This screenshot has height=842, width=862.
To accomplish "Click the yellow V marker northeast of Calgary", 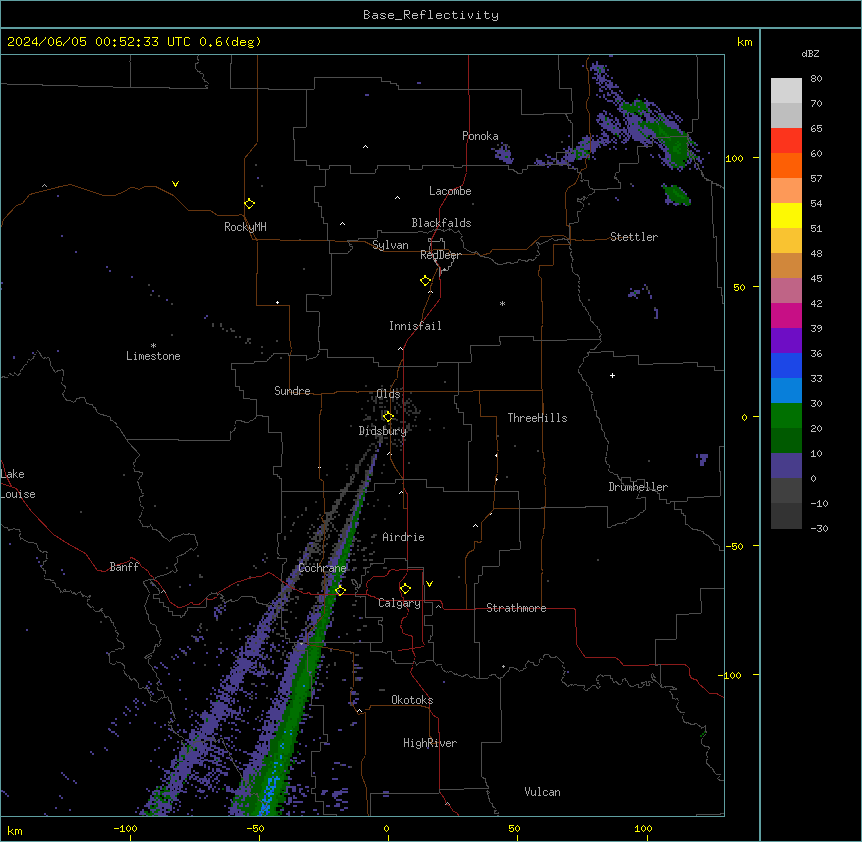I will pyautogui.click(x=429, y=584).
